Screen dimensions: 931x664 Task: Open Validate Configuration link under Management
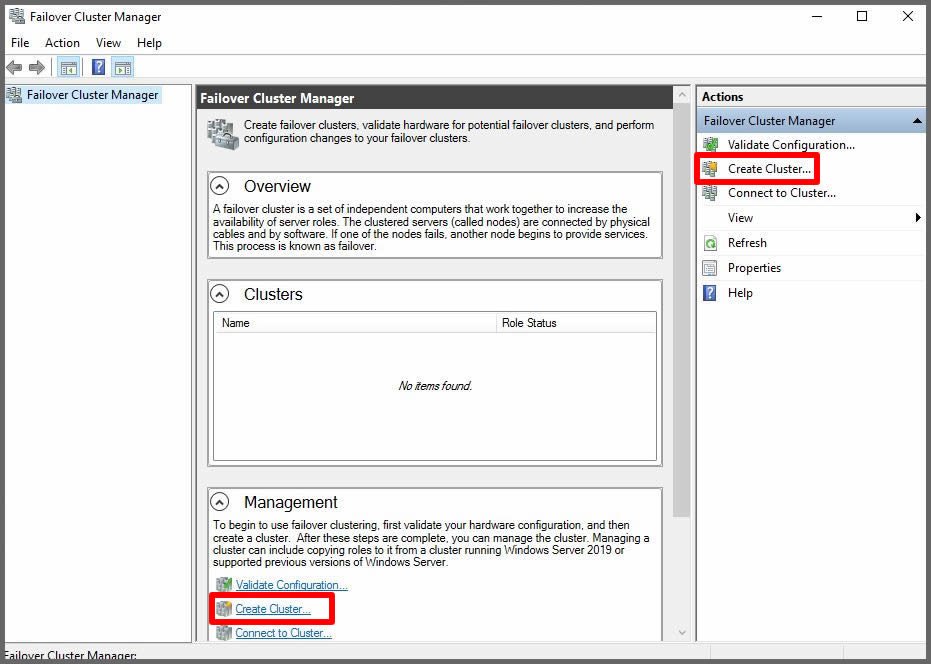pos(291,585)
